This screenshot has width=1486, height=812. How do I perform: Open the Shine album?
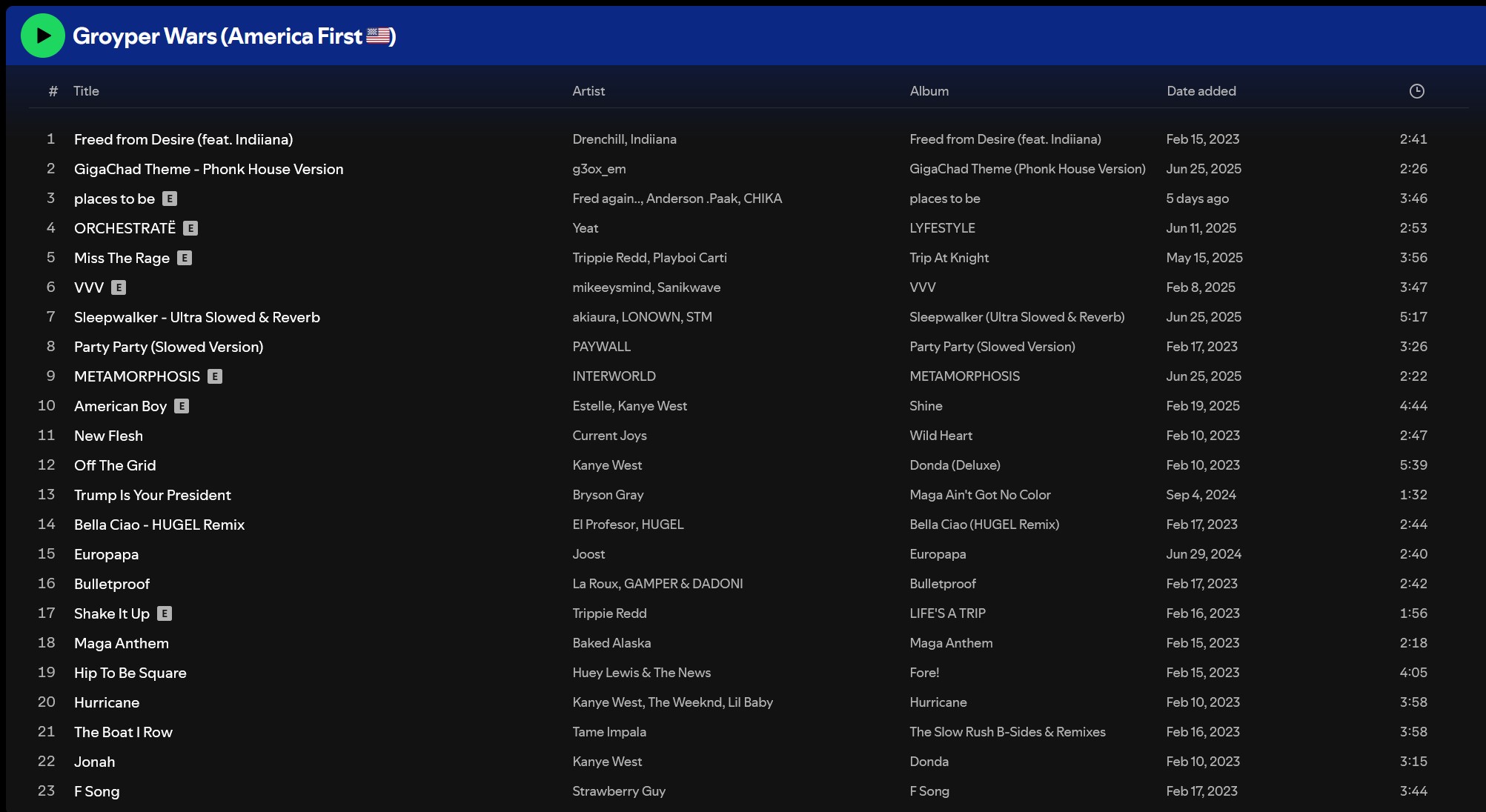(x=926, y=406)
